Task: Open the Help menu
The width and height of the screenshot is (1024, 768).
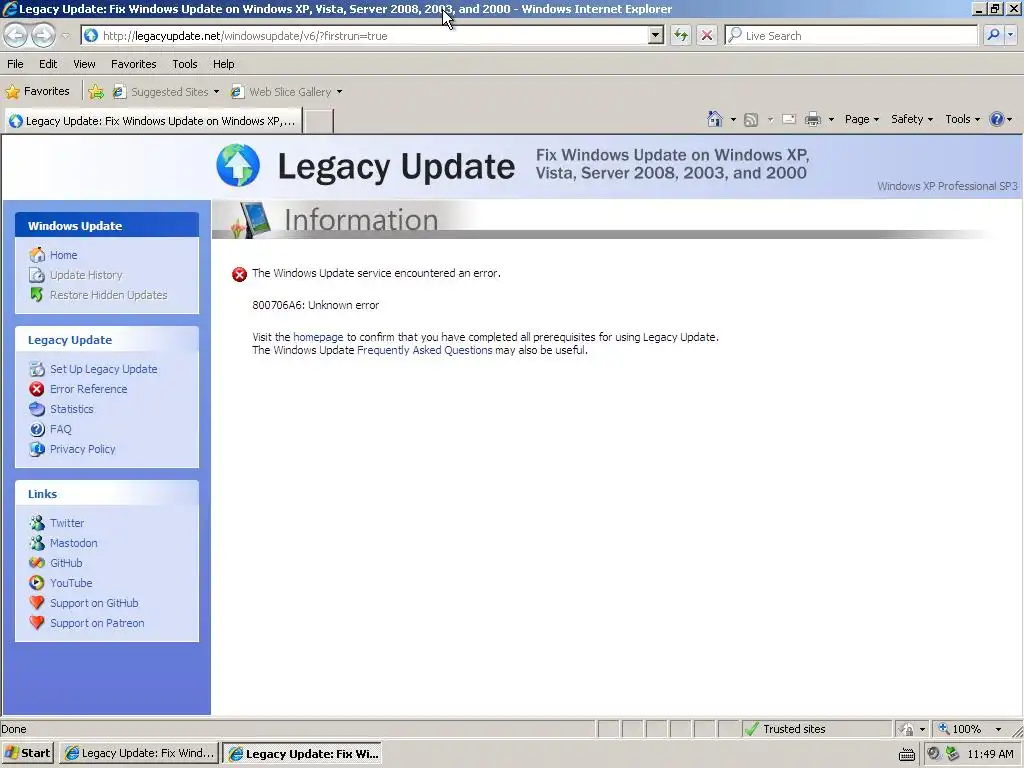Action: [x=223, y=64]
